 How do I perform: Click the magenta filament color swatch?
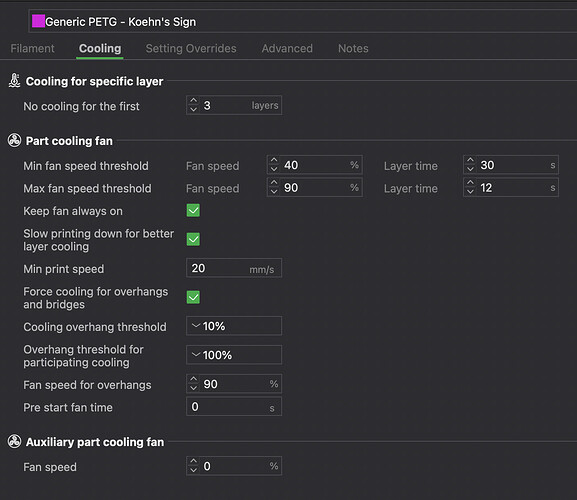pyautogui.click(x=38, y=21)
